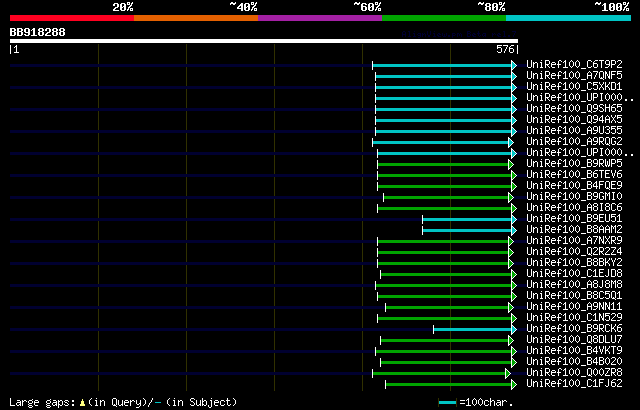Open the UniRef100_Q94AX5 hit label
The image size is (640, 410).
pyautogui.click(x=574, y=120)
